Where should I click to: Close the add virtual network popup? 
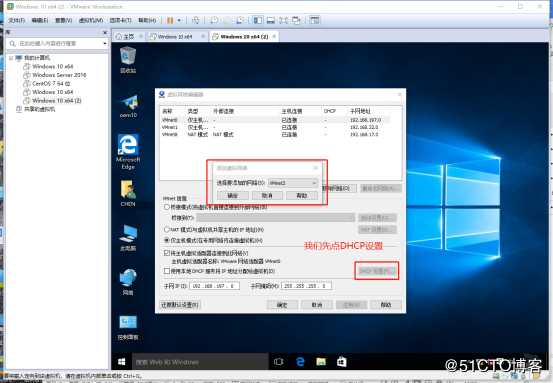click(x=316, y=168)
